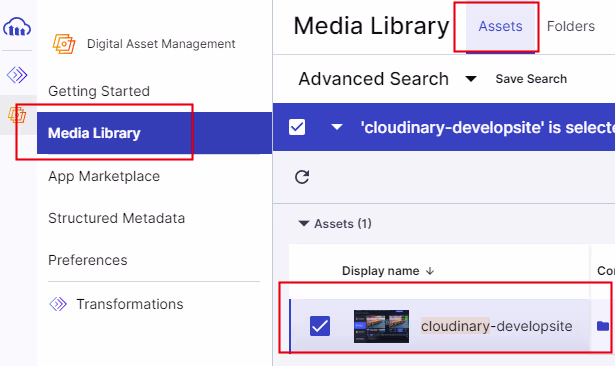Uncheck the cloudinary-developsite asset checkbox
Image resolution: width=615 pixels, height=366 pixels.
tap(320, 326)
